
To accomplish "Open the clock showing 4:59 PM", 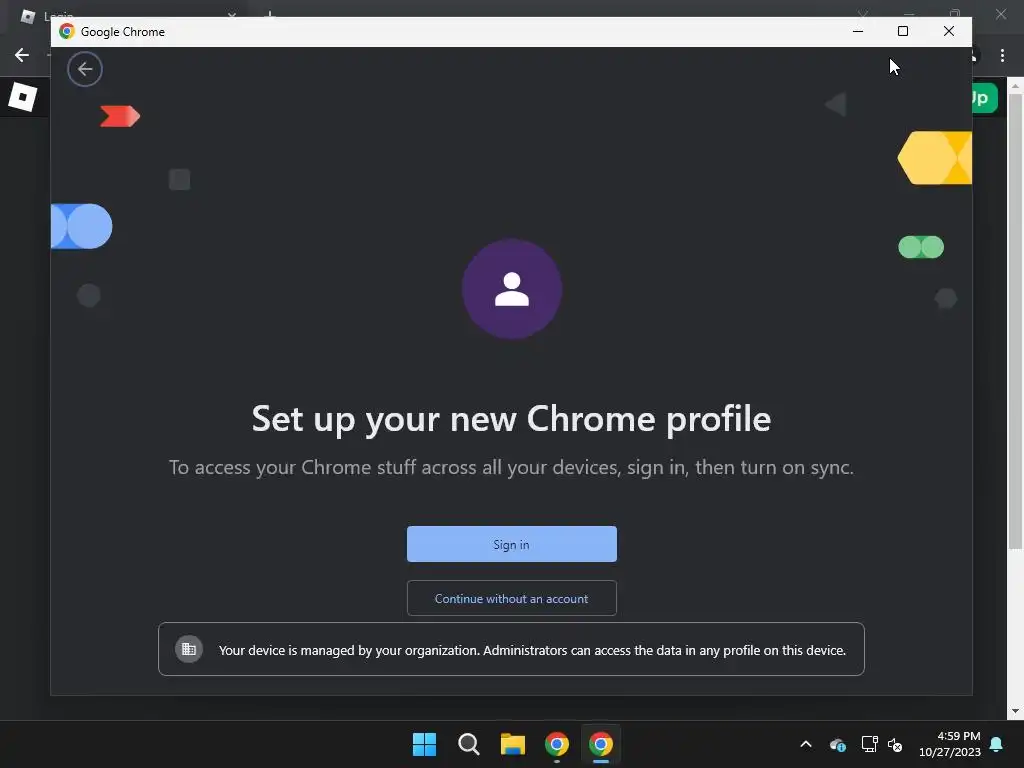I will [x=950, y=744].
